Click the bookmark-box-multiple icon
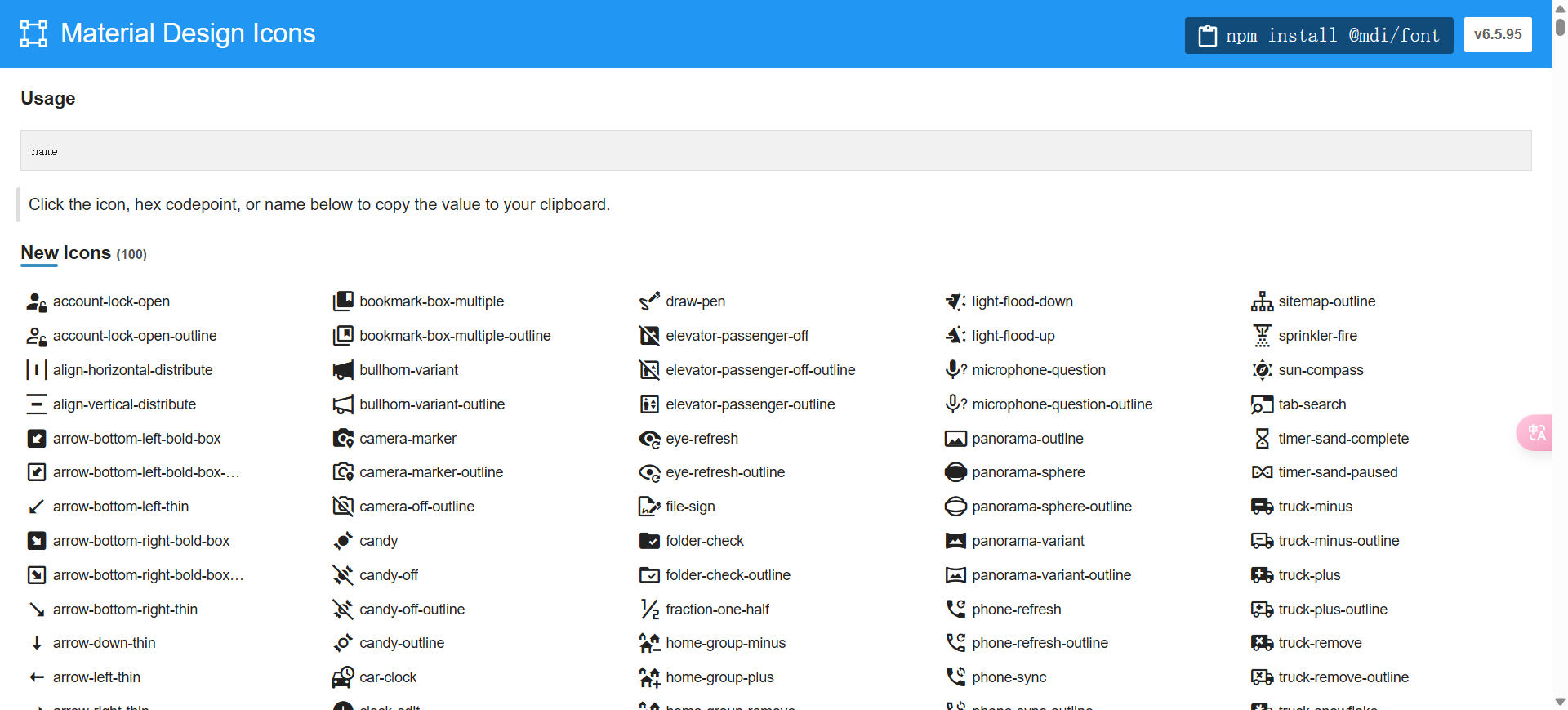This screenshot has height=710, width=1568. (x=343, y=302)
